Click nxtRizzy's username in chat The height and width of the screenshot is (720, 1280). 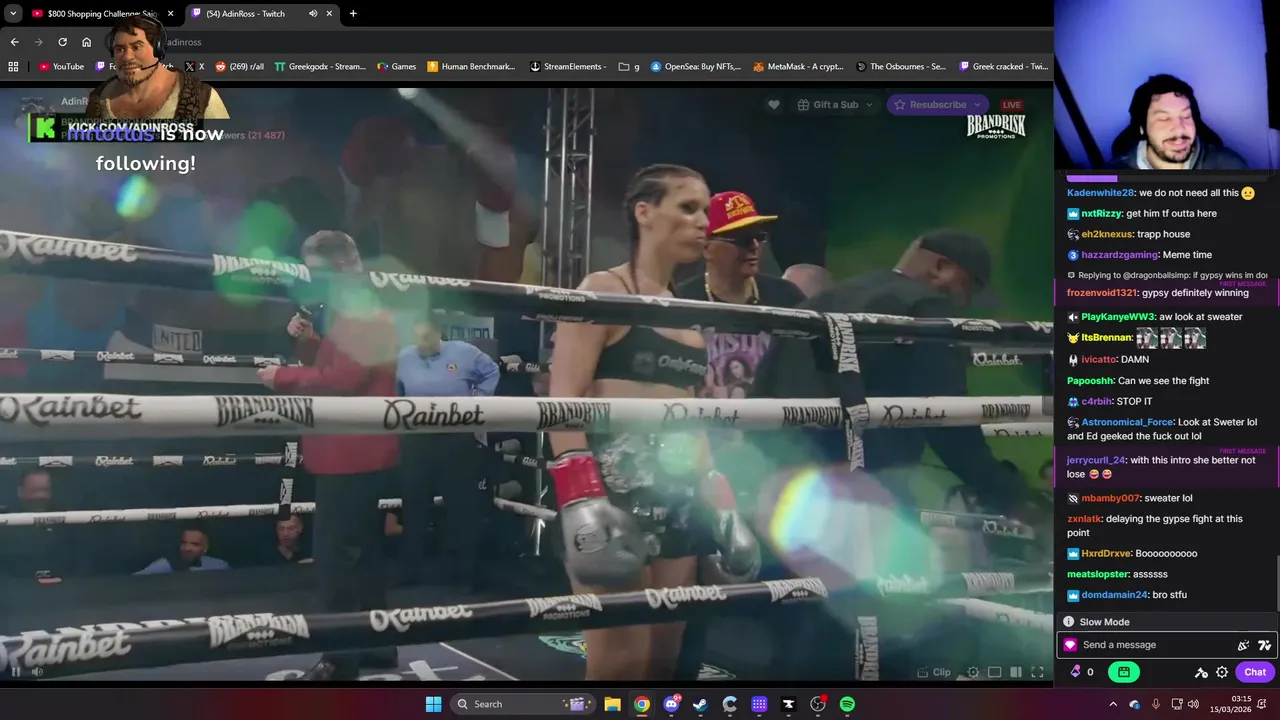click(x=1101, y=213)
